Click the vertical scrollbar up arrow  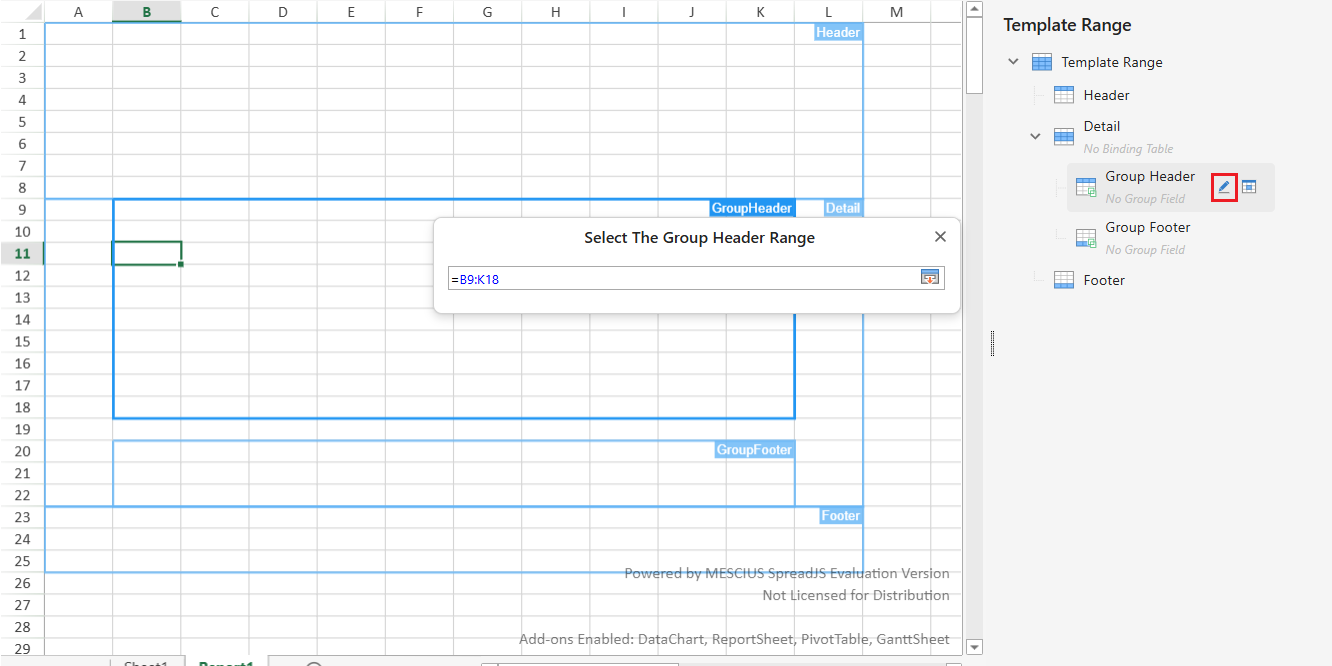click(975, 10)
